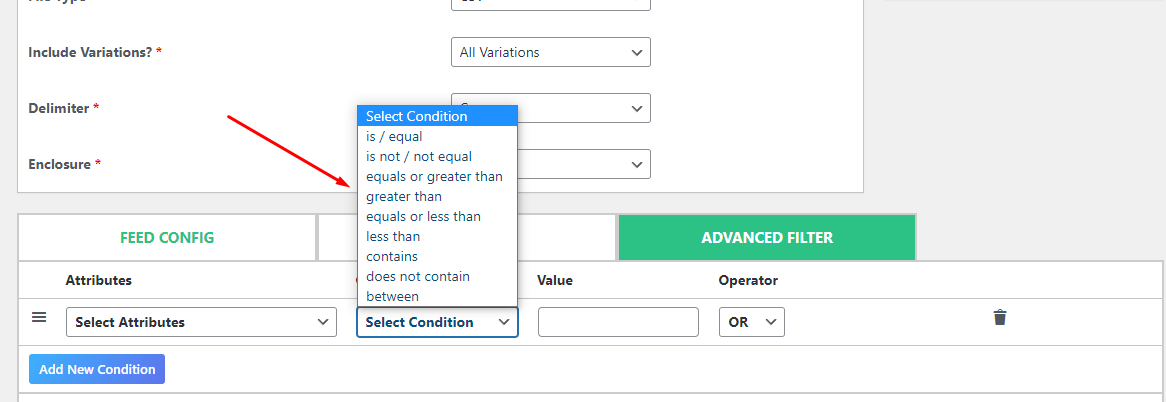Viewport: 1166px width, 402px height.
Task: Choose 'does not contain' option
Action: coord(417,276)
